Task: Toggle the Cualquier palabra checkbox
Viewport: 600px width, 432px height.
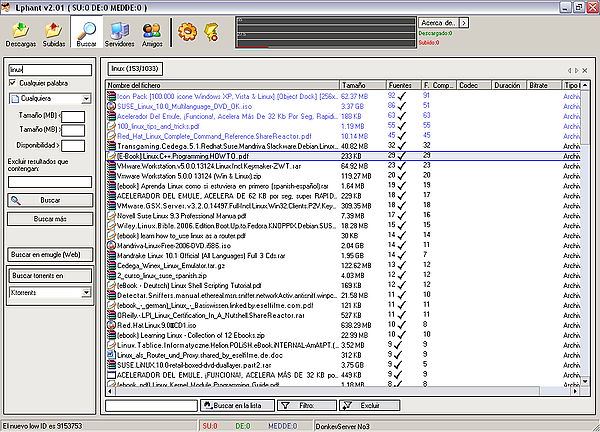Action: click(13, 83)
